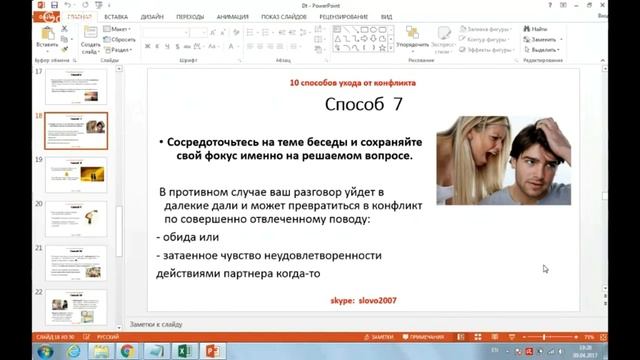Pick the right arrow shape from gallery
Image resolution: width=640 pixels, height=360 pixels.
tap(364, 39)
